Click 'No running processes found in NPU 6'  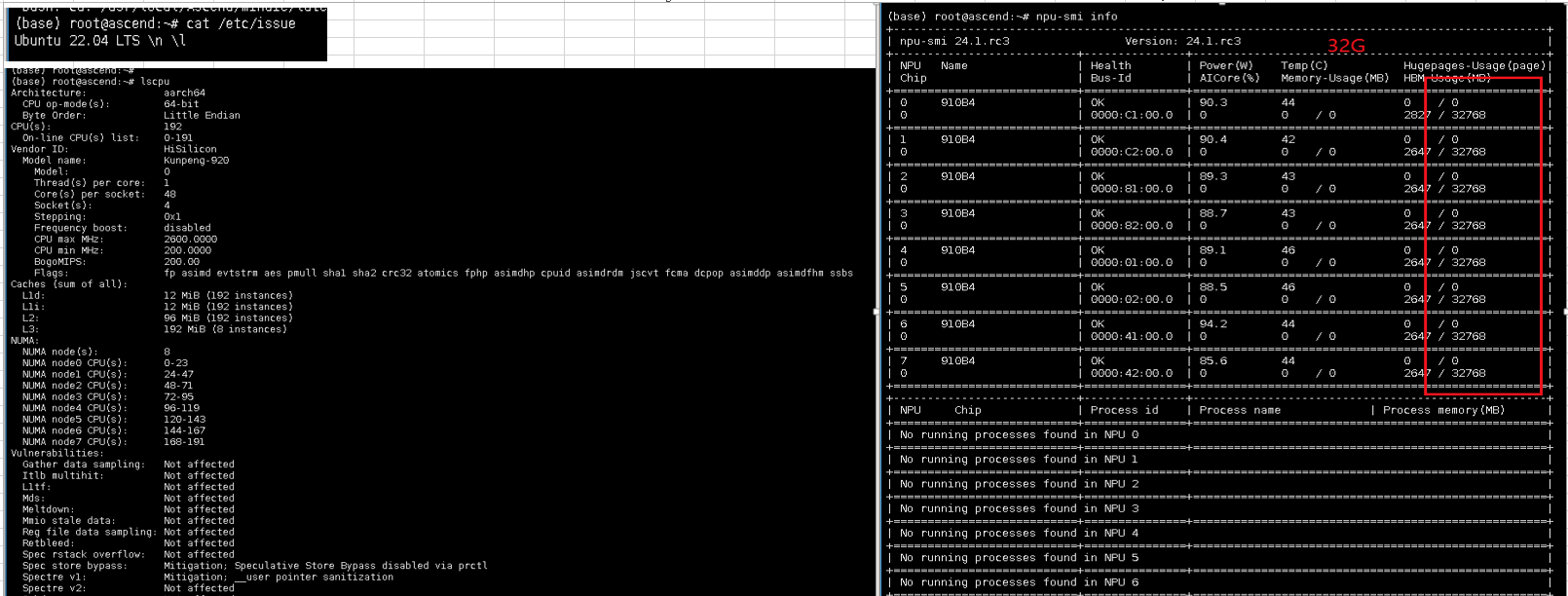click(x=1019, y=582)
